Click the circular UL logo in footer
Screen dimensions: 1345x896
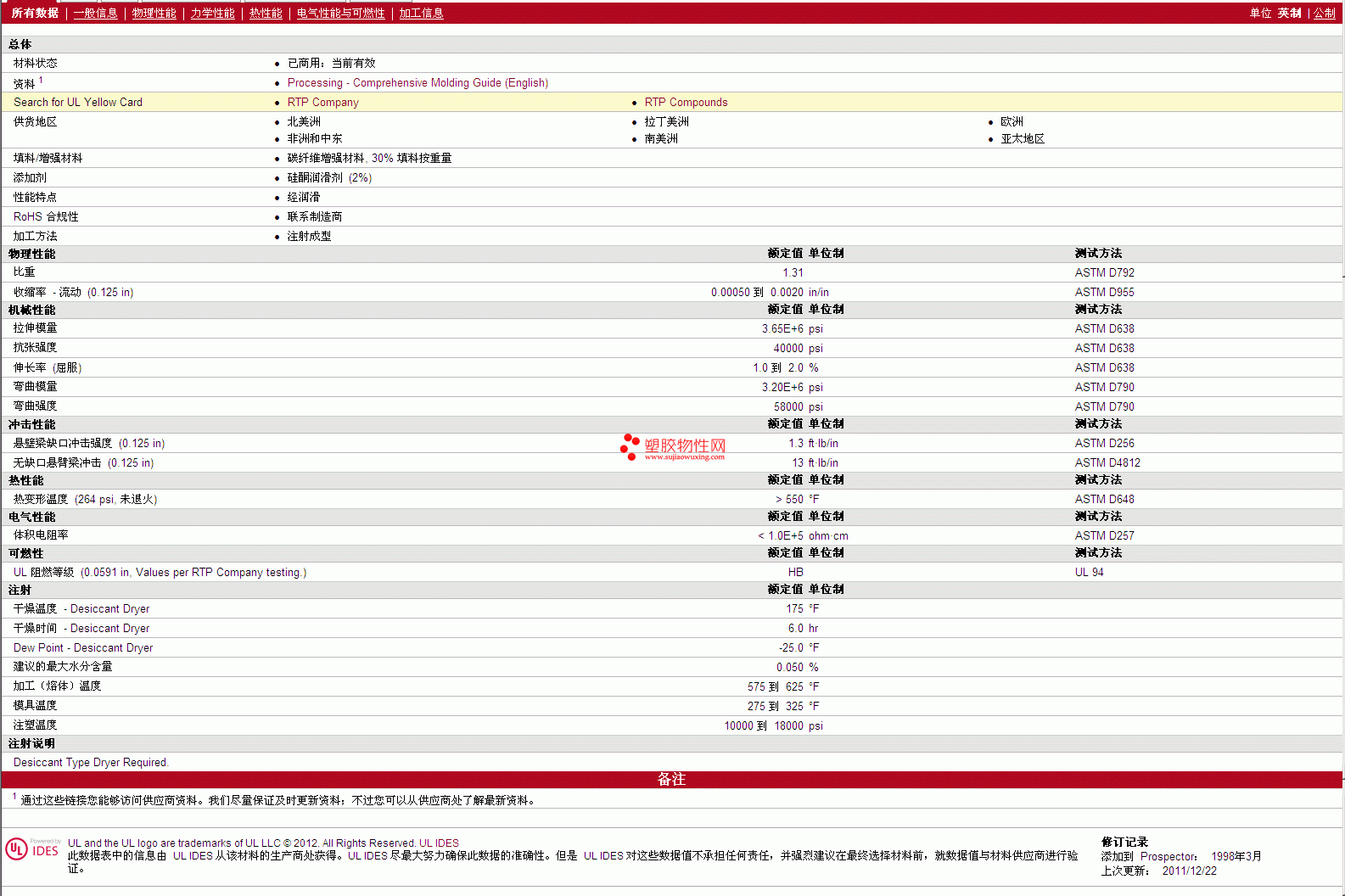16,849
